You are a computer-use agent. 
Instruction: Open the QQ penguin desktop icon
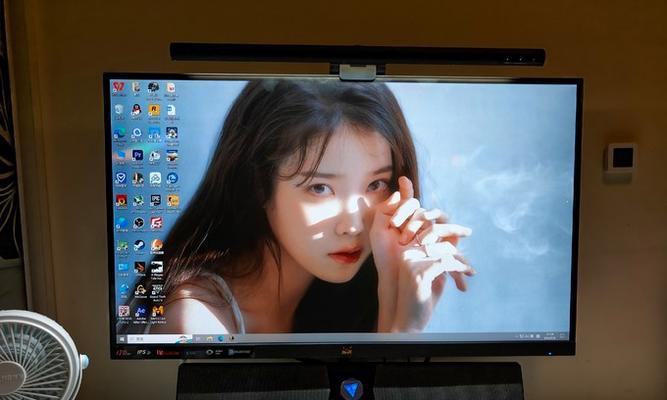pos(137,110)
